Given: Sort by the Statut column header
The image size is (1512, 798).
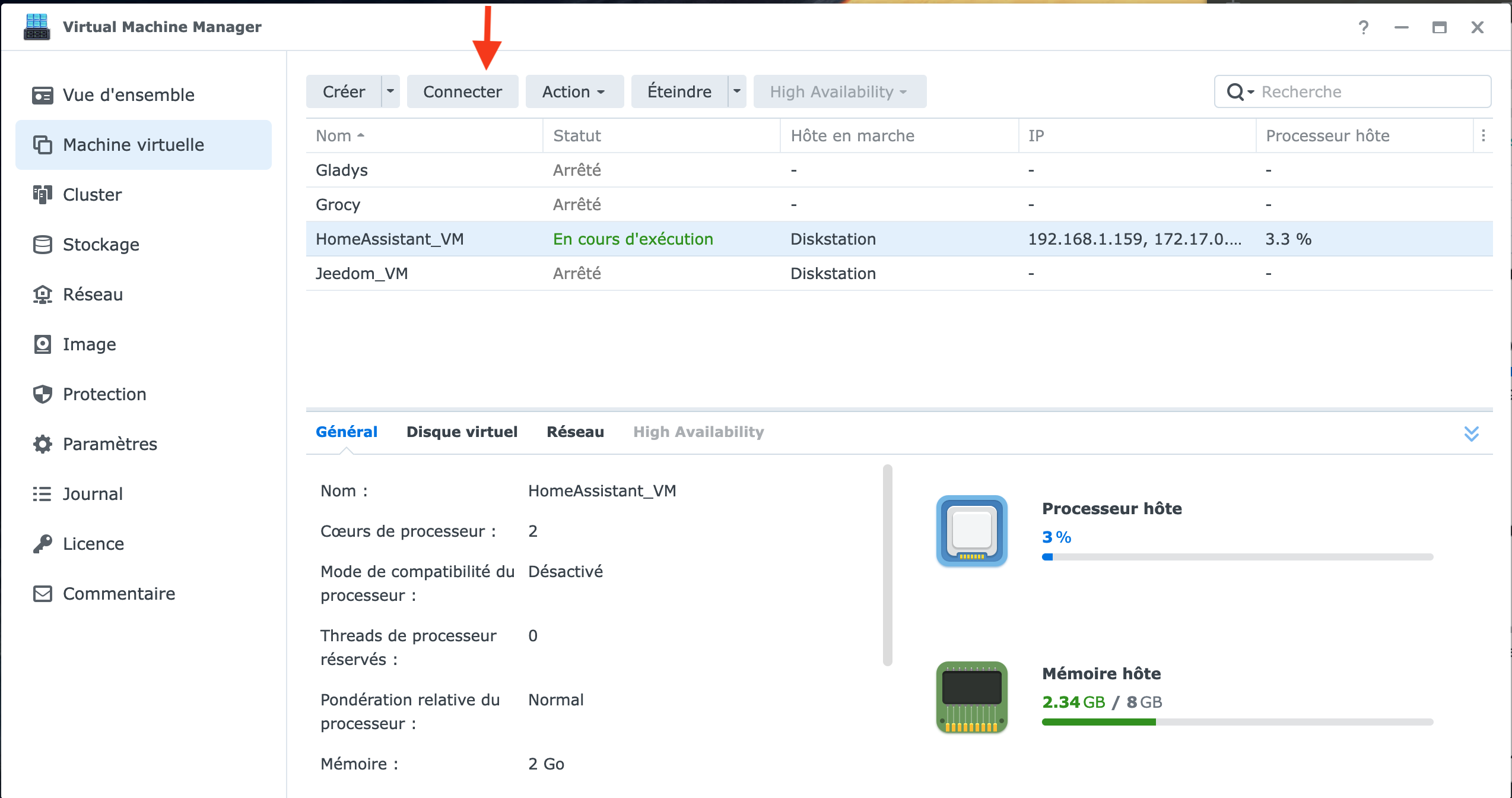Looking at the screenshot, I should coord(661,136).
